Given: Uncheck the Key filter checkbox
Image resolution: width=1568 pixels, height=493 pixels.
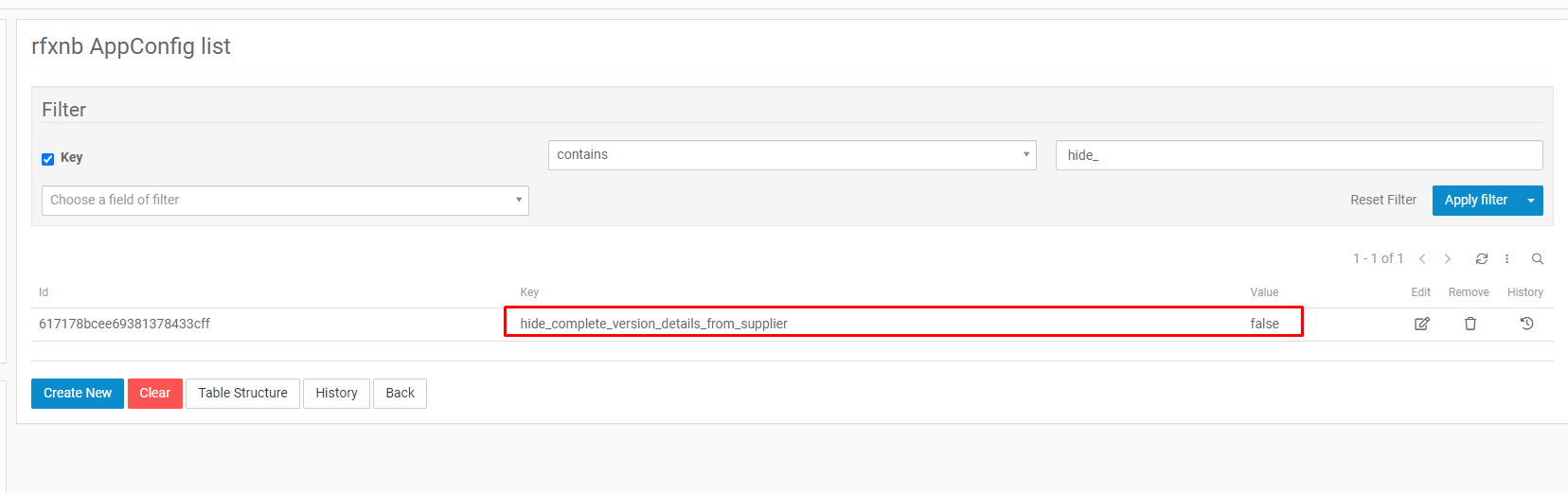Looking at the screenshot, I should pyautogui.click(x=48, y=159).
